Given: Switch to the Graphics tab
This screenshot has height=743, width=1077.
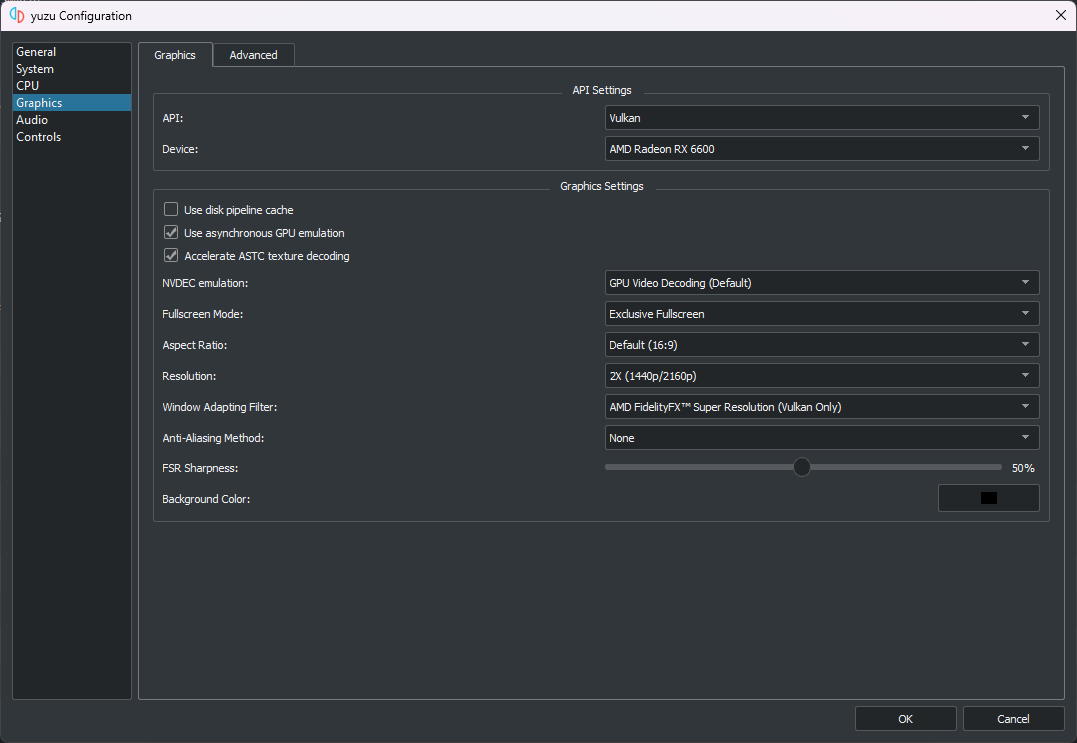Looking at the screenshot, I should [x=175, y=55].
